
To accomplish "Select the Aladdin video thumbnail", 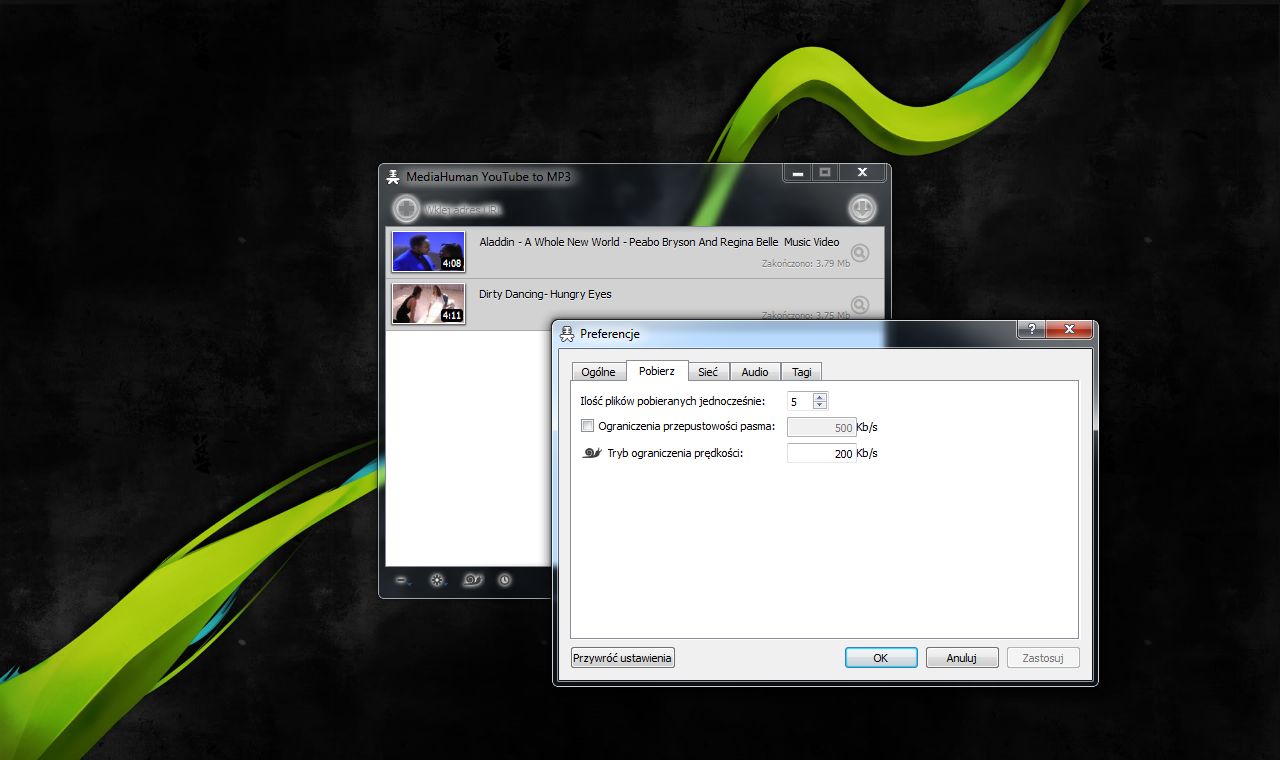I will (x=428, y=252).
